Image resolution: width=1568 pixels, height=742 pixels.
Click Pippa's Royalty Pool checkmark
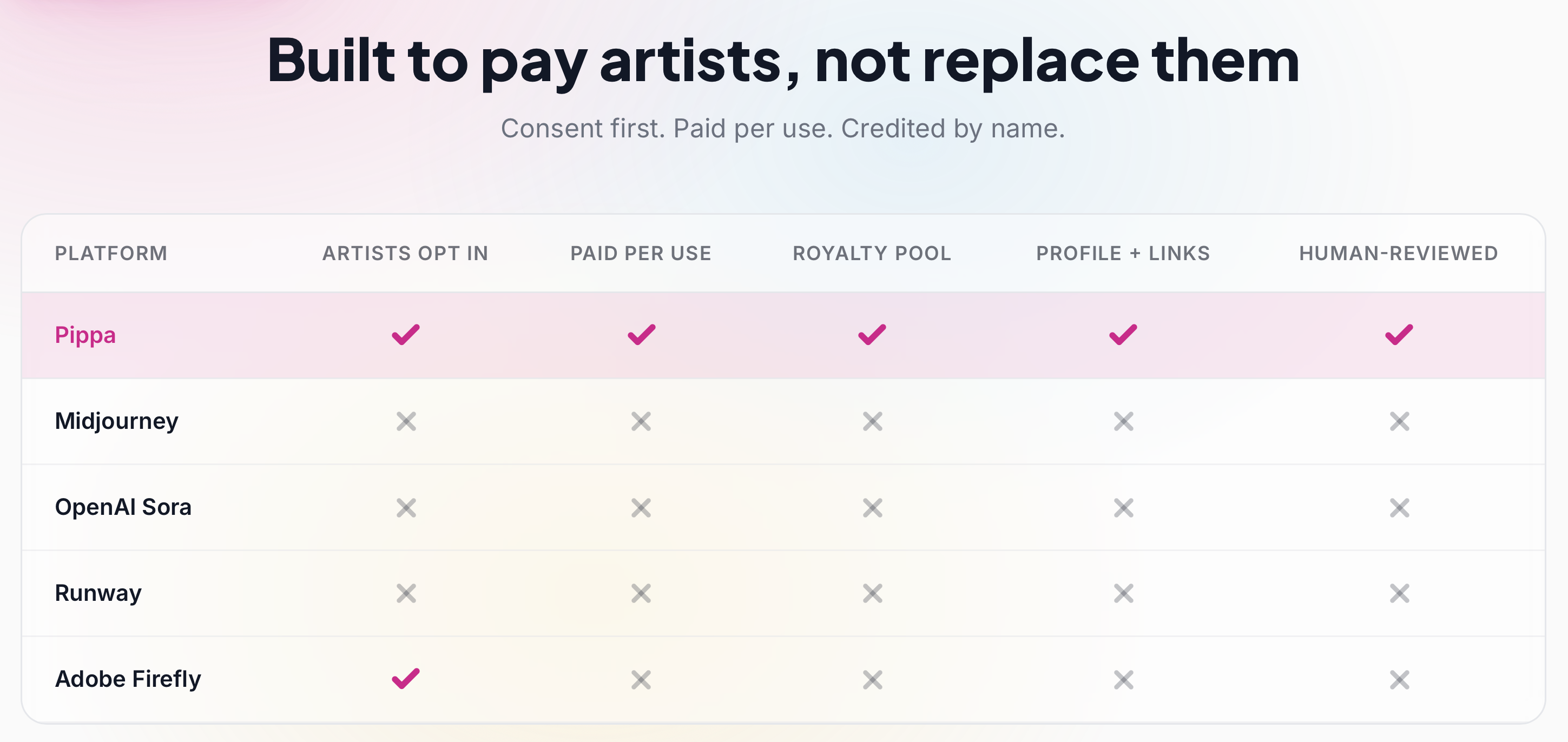pyautogui.click(x=872, y=335)
